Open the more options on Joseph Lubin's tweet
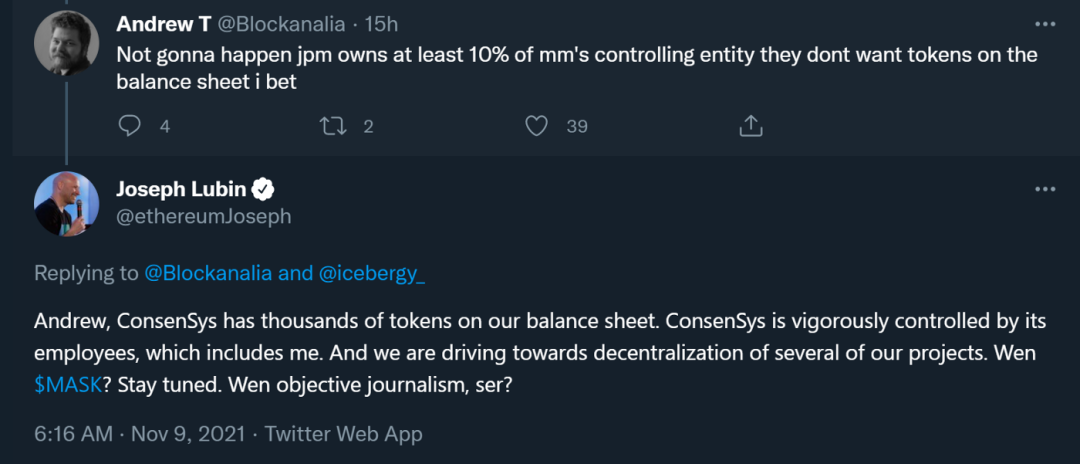The width and height of the screenshot is (1080, 464). [1045, 189]
